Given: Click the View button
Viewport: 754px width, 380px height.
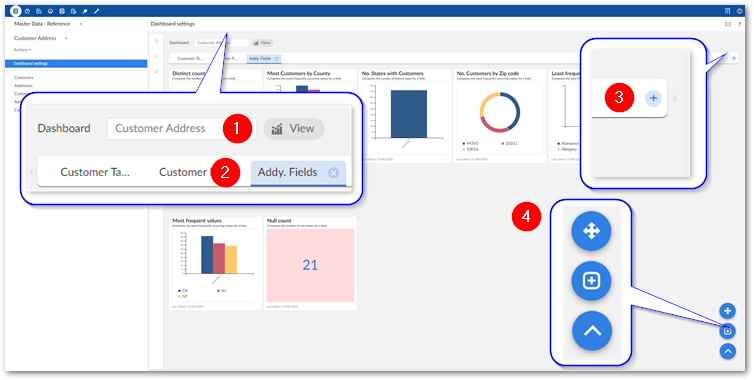Looking at the screenshot, I should (x=262, y=43).
